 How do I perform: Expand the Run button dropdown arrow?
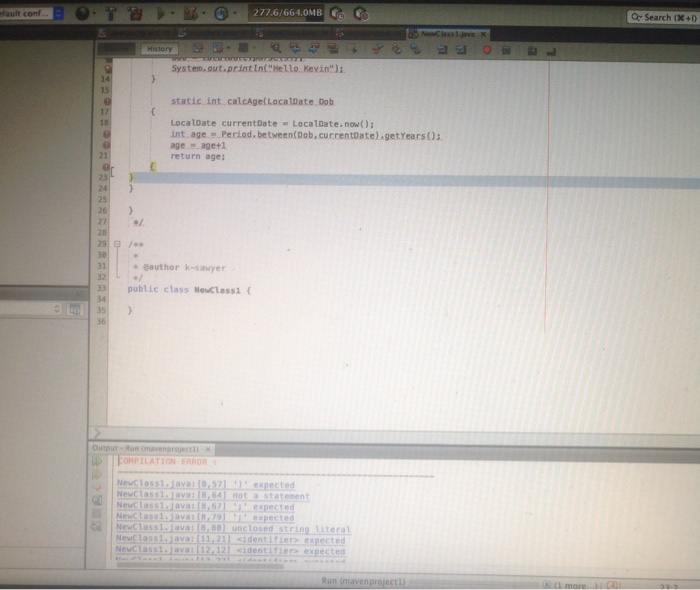(x=172, y=14)
